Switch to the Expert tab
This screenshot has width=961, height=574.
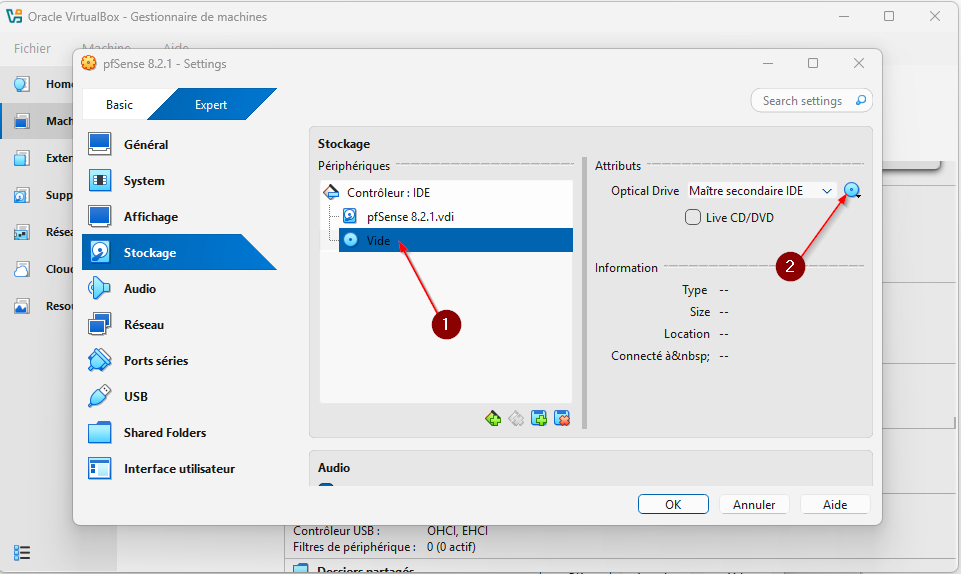tap(211, 105)
